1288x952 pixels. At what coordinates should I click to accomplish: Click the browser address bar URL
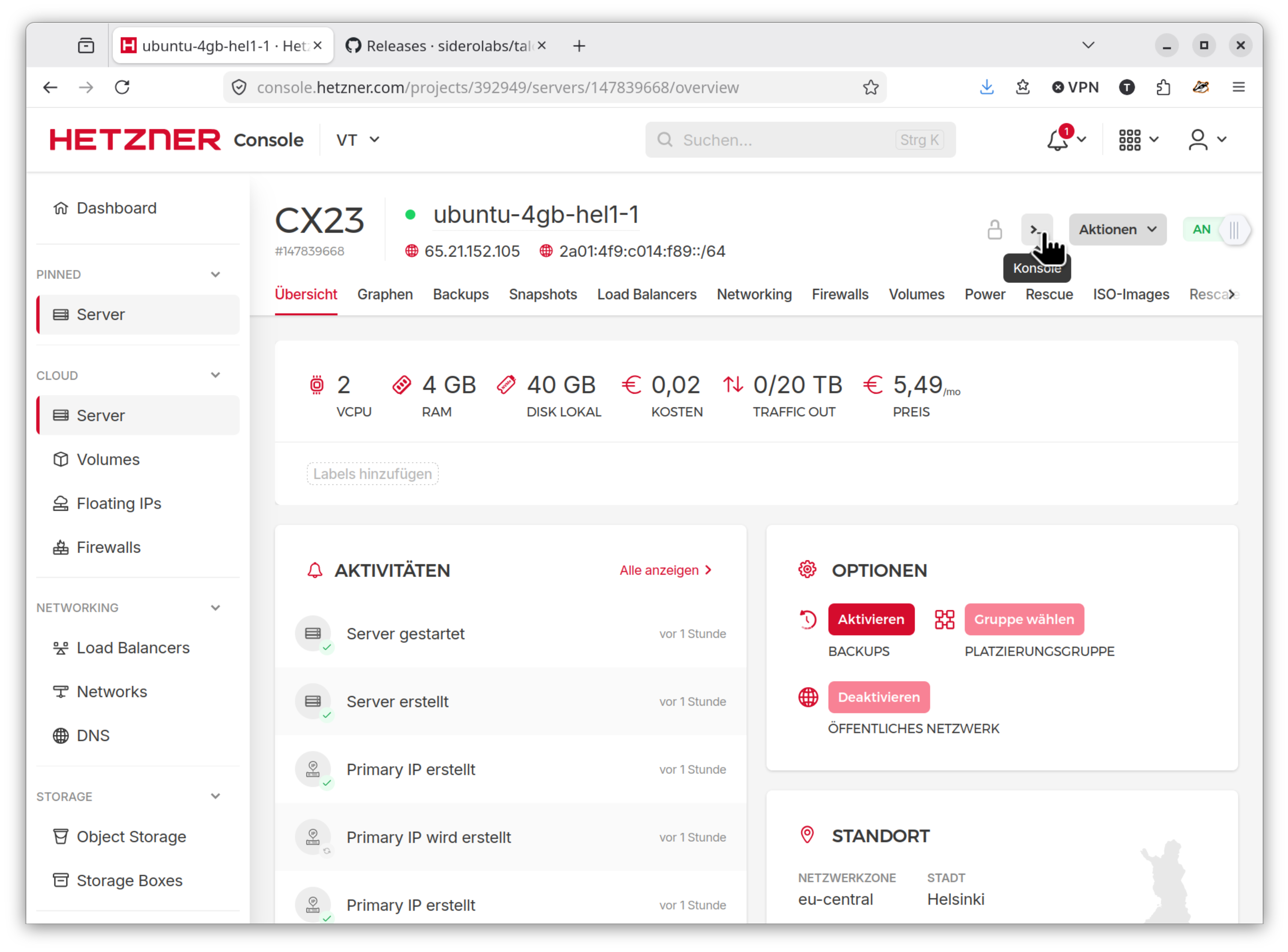click(497, 87)
